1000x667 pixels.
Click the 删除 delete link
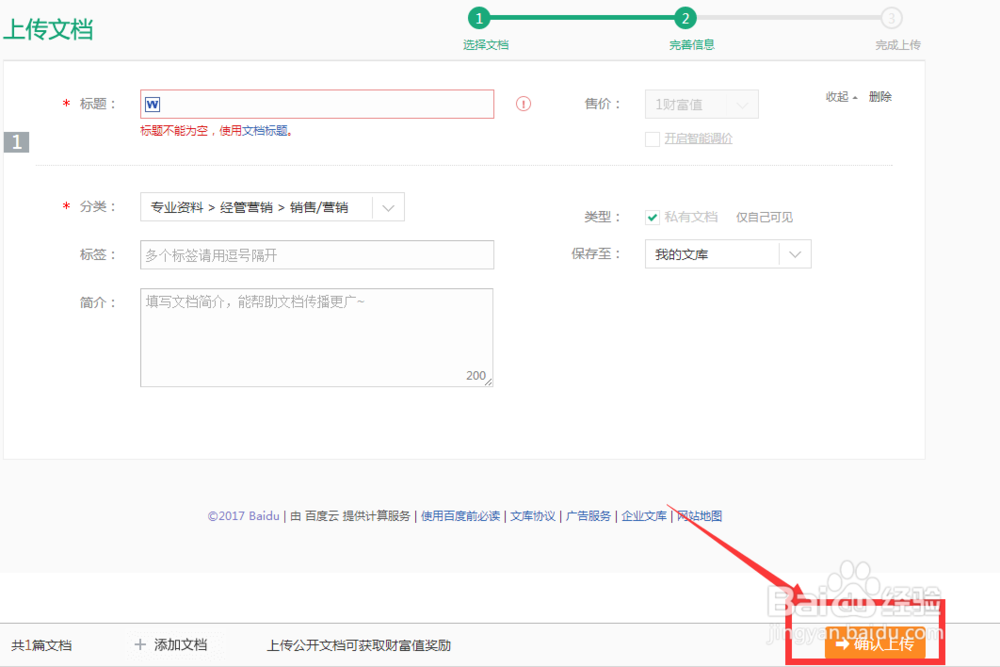[x=879, y=97]
